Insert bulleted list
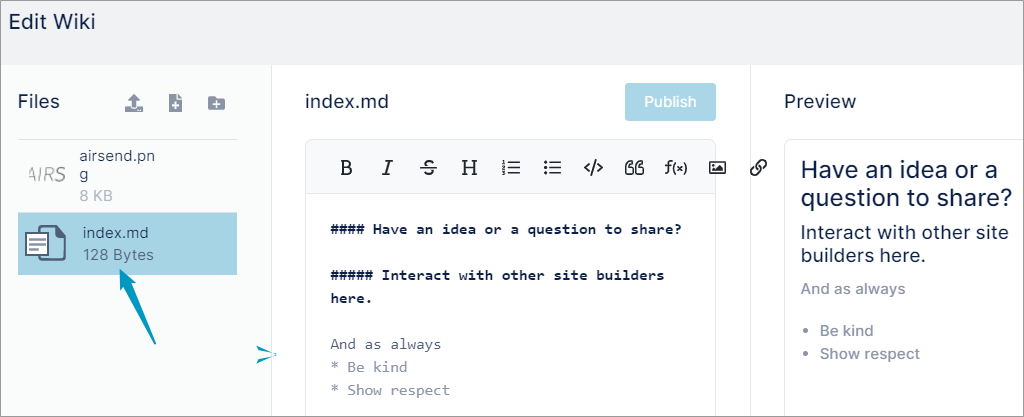This screenshot has height=417, width=1024. tap(552, 168)
